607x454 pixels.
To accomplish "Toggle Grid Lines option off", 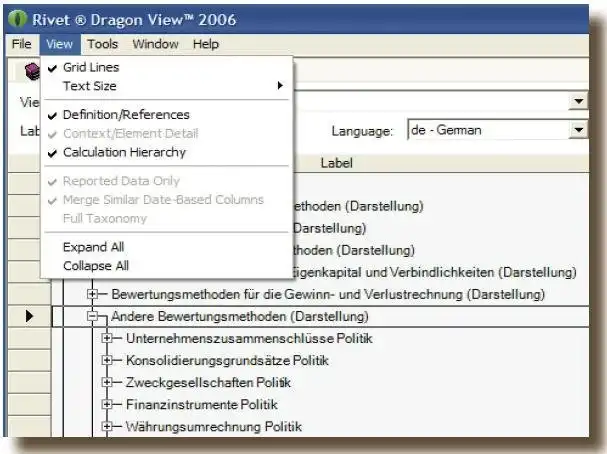I will (166, 67).
